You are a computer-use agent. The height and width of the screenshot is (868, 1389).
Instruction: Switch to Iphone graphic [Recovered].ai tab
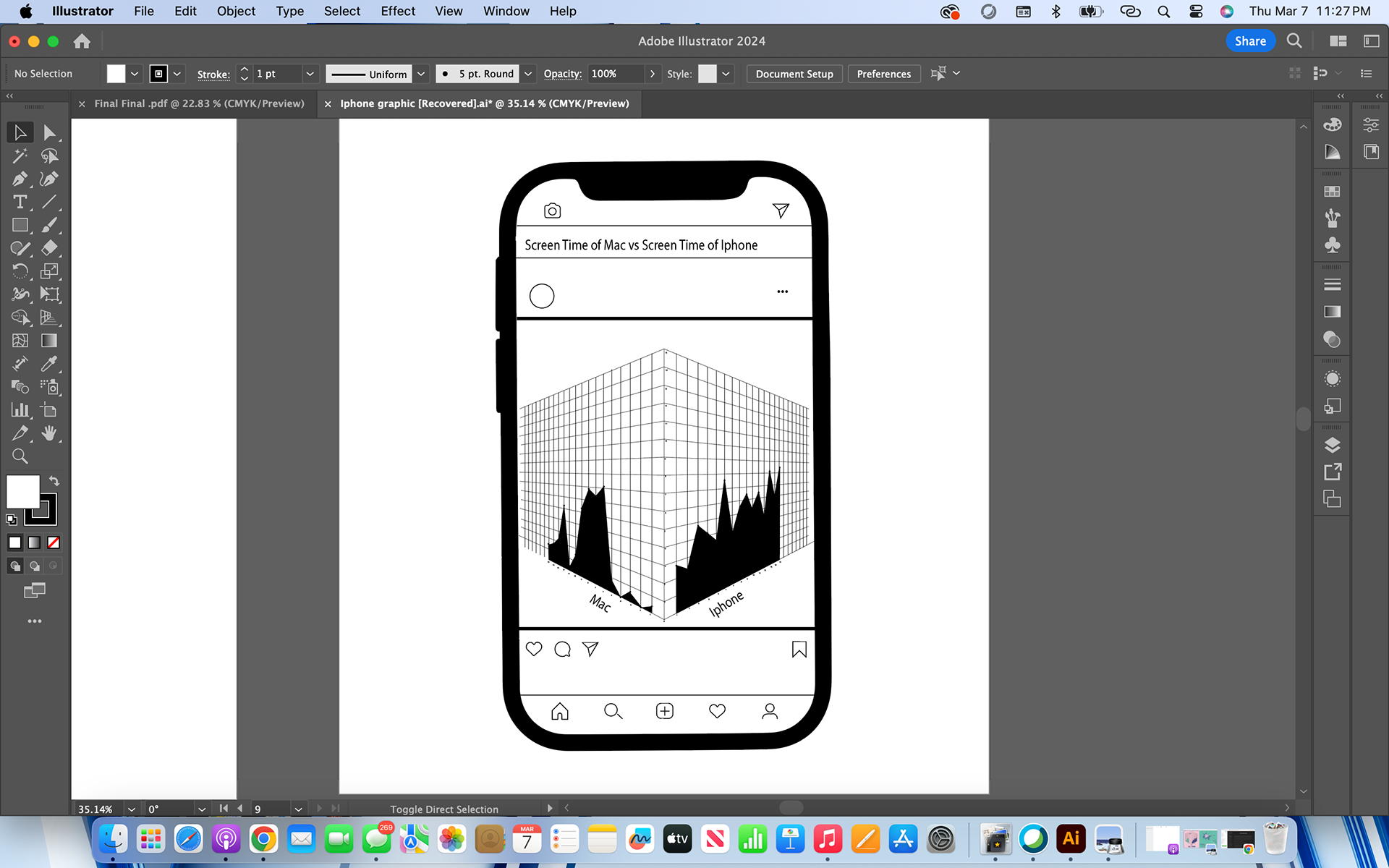pyautogui.click(x=485, y=103)
